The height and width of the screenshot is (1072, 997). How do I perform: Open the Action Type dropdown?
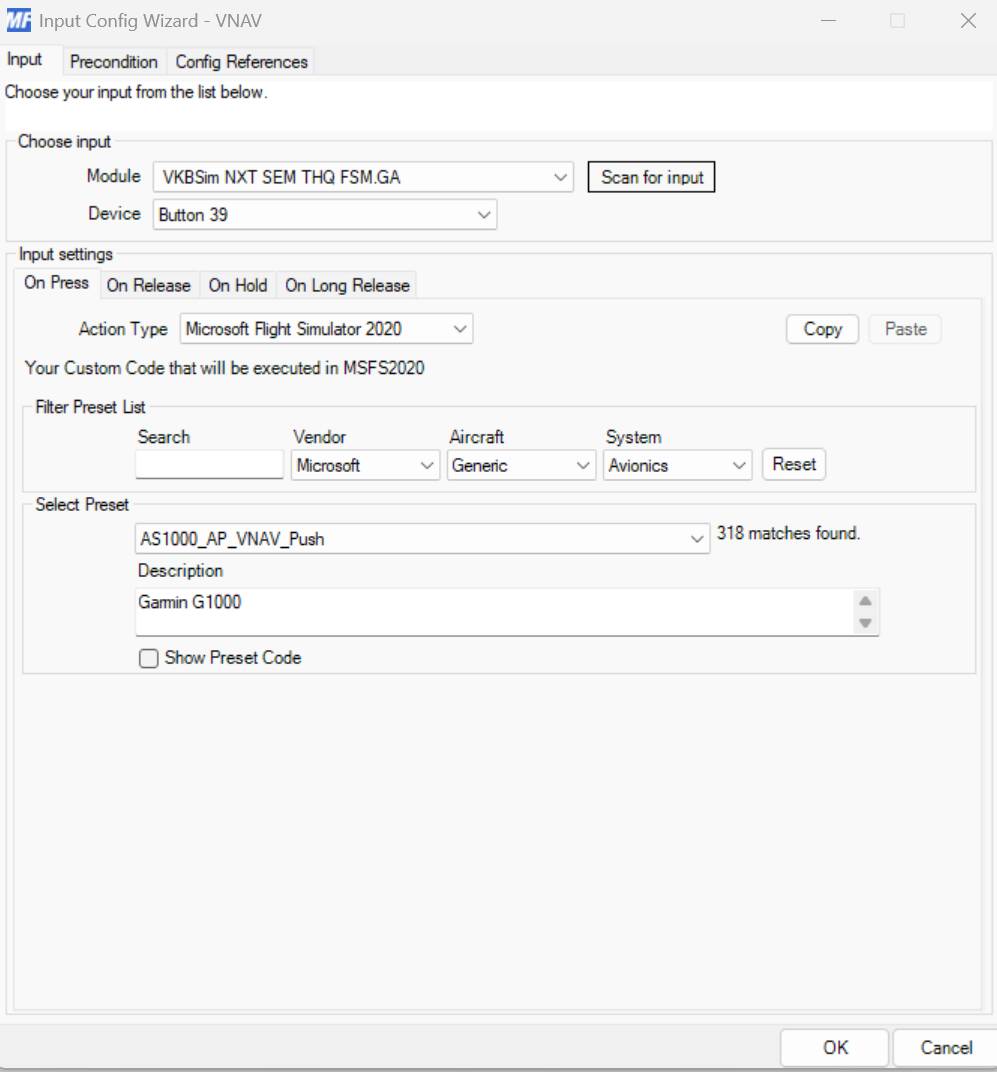pos(326,329)
